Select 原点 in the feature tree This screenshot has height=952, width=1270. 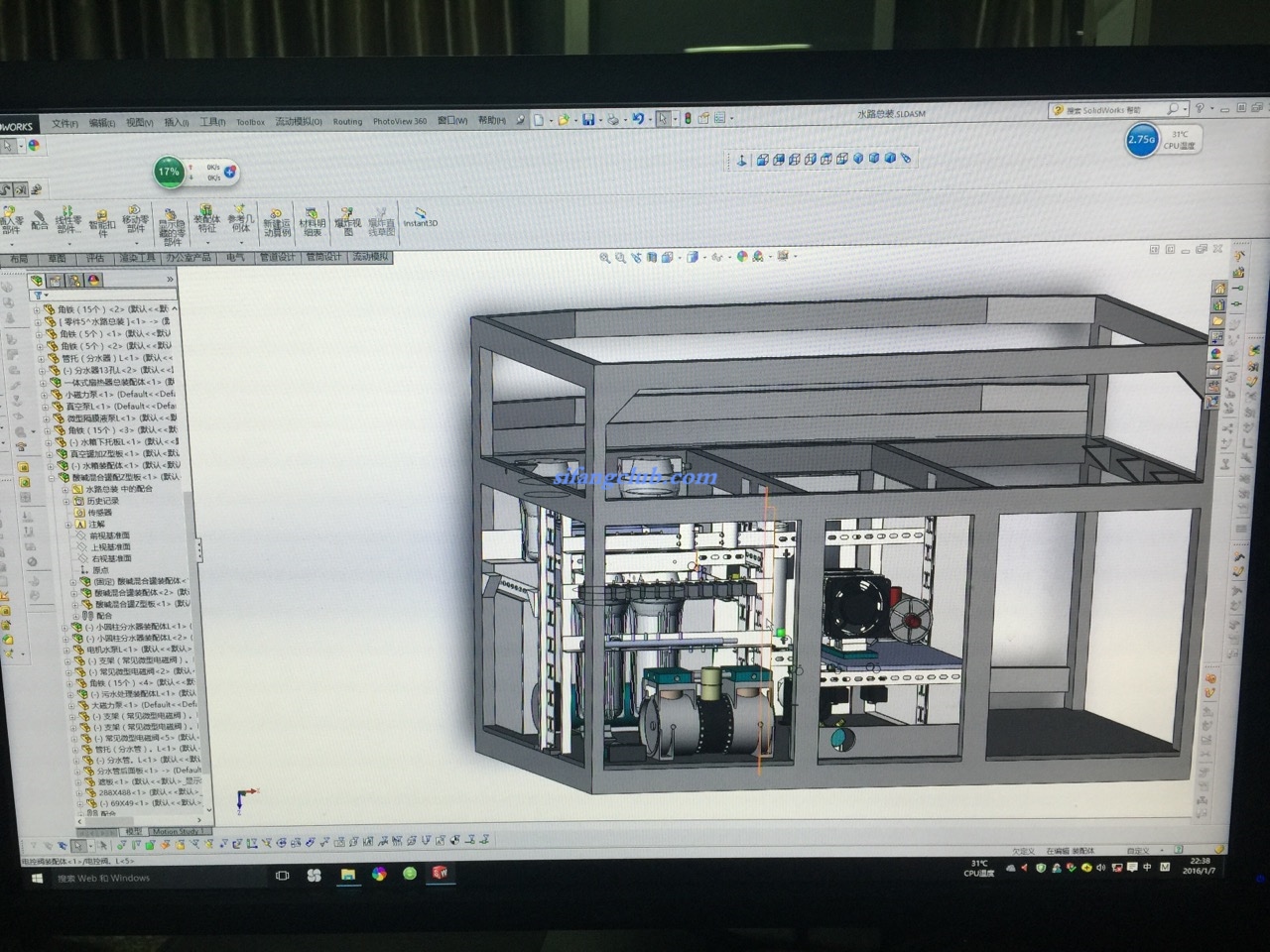point(100,571)
